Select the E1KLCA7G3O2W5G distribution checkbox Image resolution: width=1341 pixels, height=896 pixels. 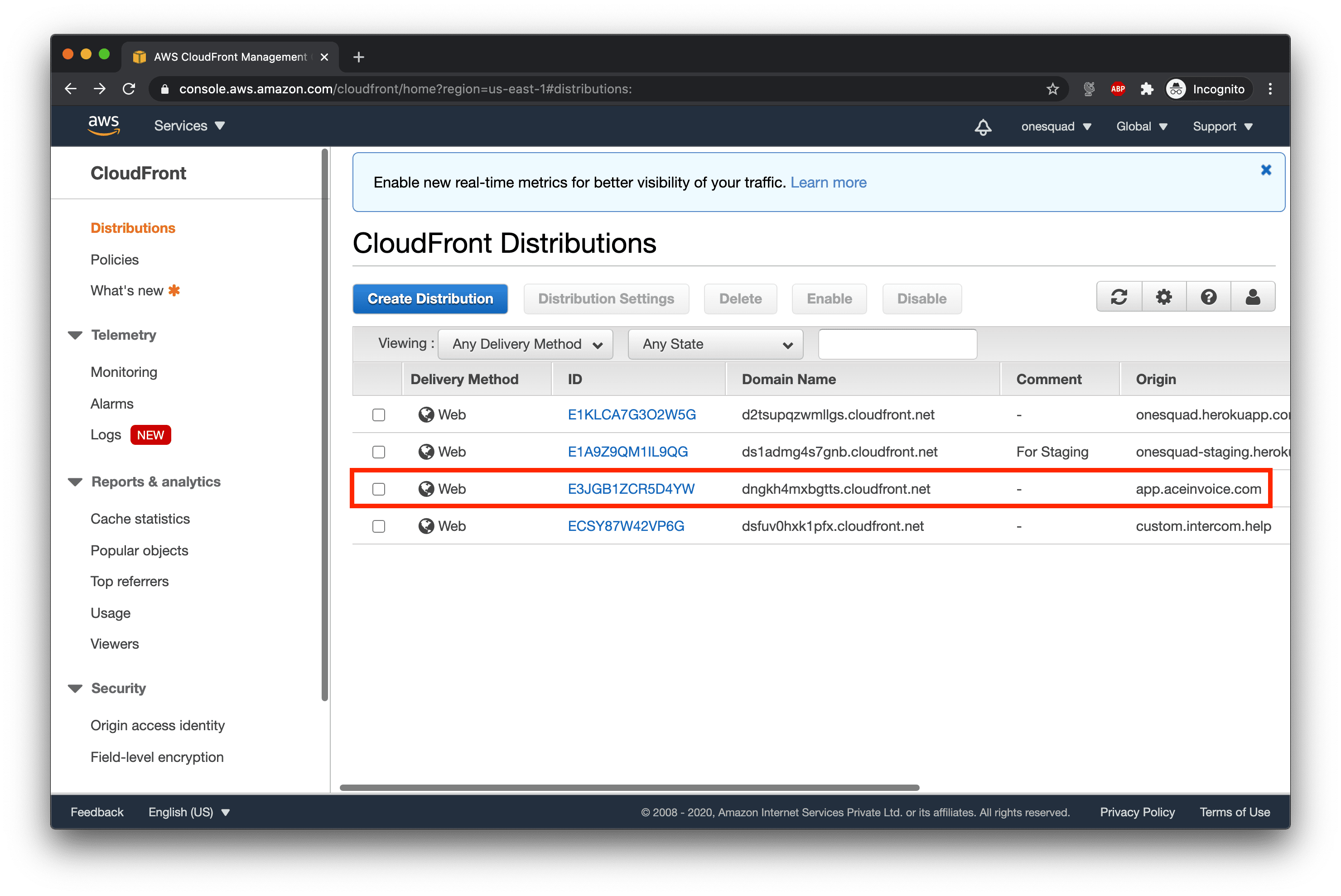[378, 415]
